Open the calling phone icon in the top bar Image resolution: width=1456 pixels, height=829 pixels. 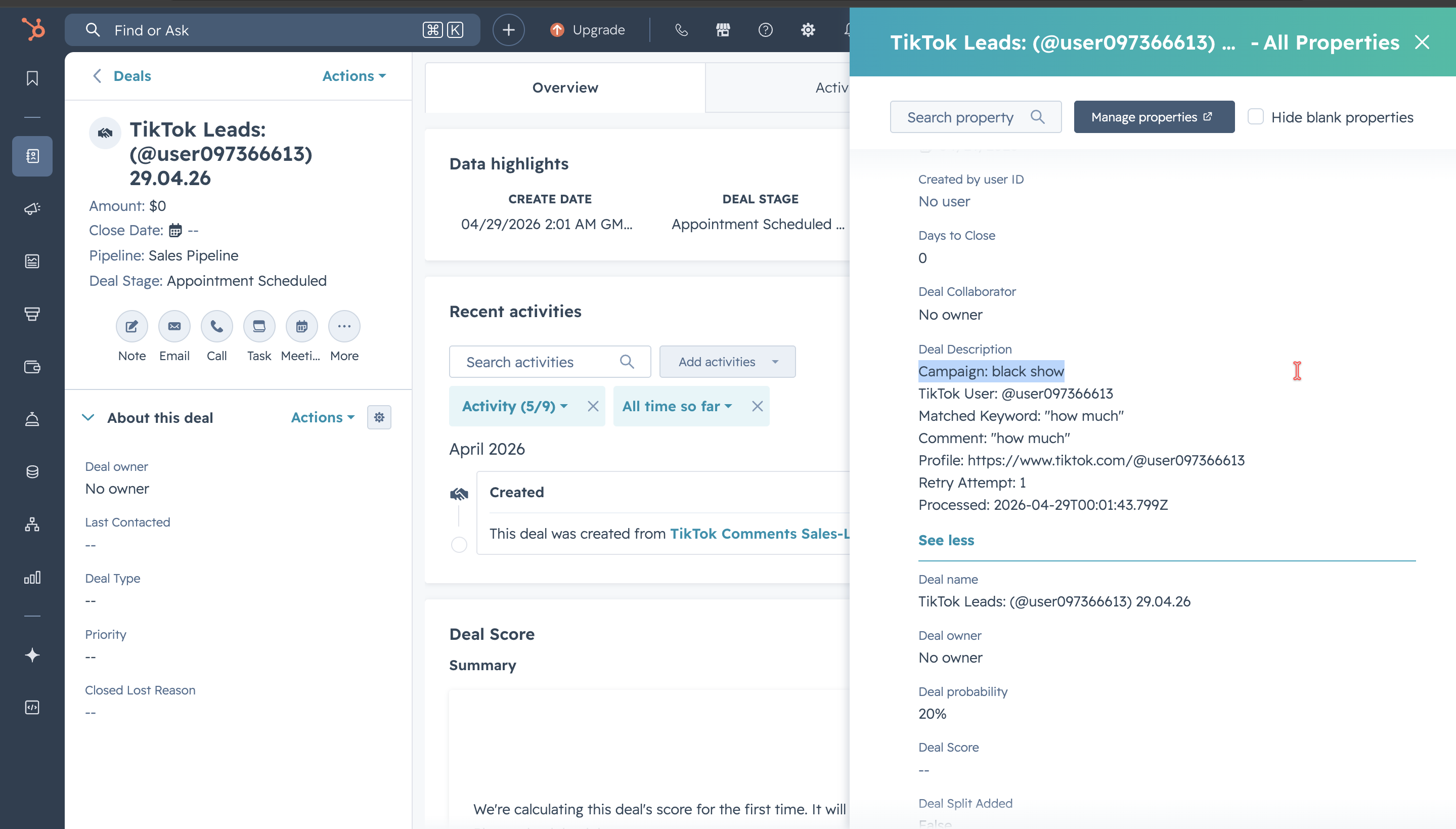pyautogui.click(x=681, y=30)
